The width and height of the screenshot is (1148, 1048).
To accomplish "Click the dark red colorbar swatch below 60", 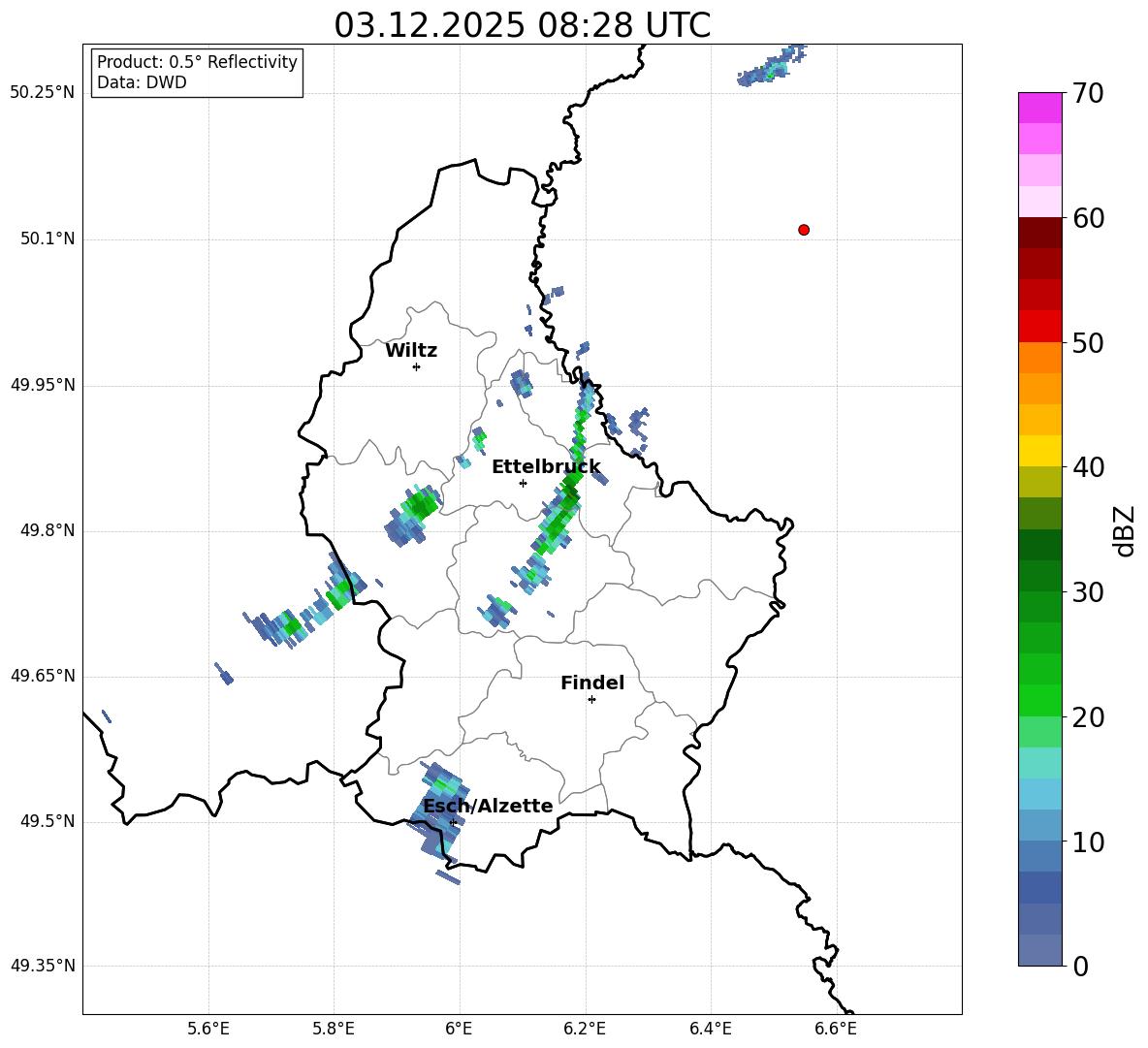I will [1039, 233].
